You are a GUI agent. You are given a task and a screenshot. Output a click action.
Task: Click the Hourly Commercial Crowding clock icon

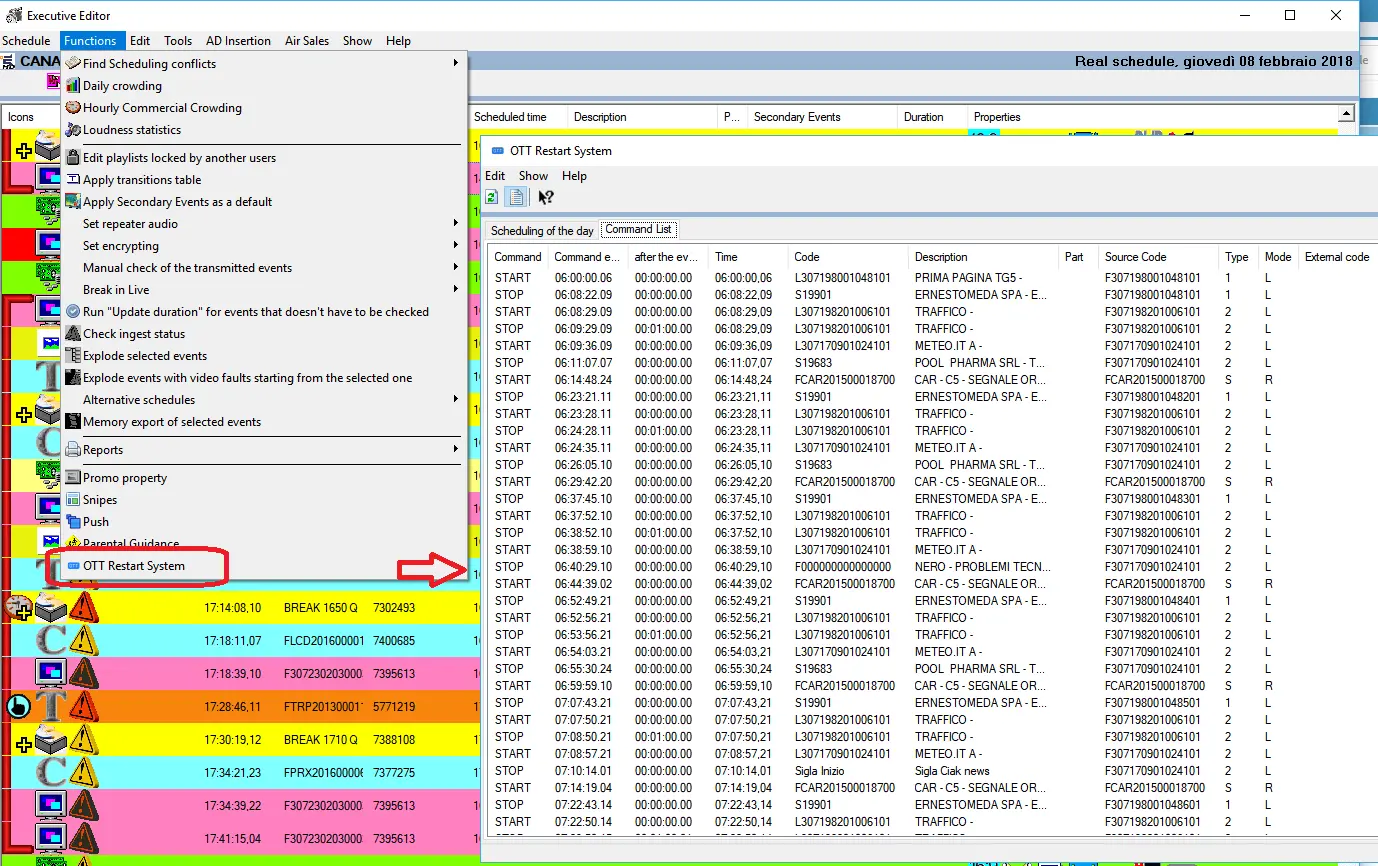click(x=73, y=108)
